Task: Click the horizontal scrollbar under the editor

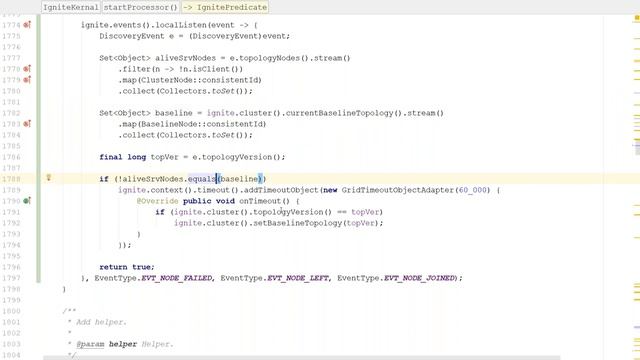Action: (x=302, y=358)
